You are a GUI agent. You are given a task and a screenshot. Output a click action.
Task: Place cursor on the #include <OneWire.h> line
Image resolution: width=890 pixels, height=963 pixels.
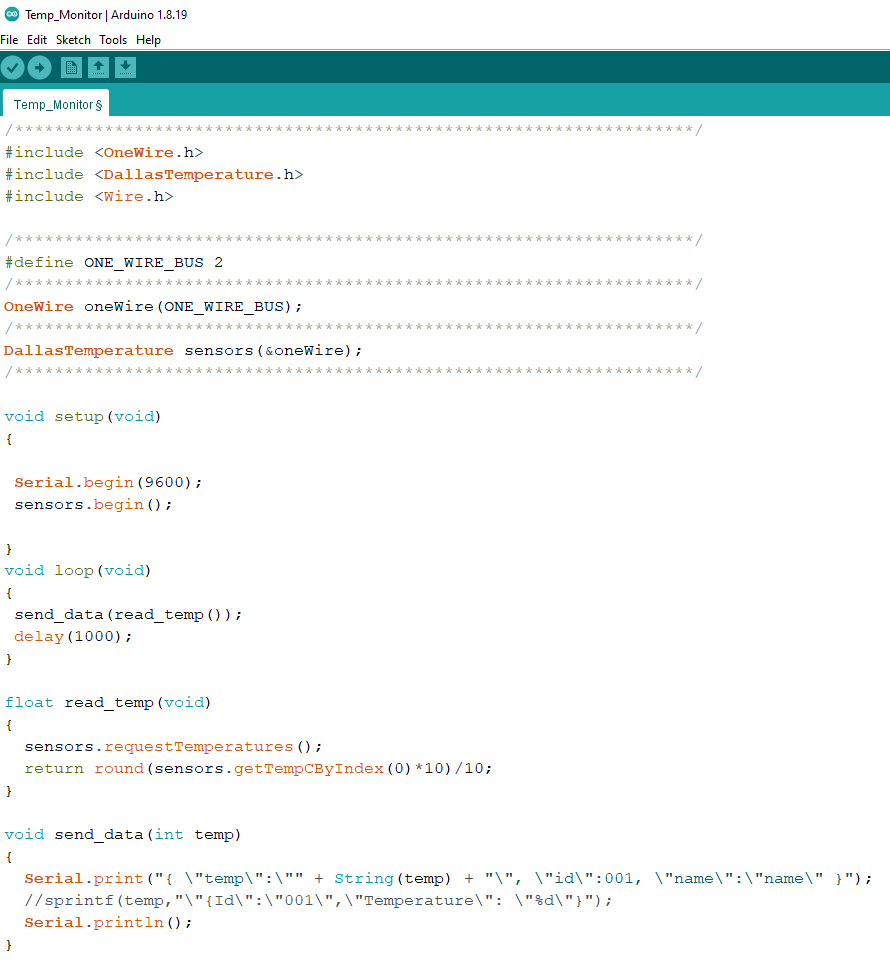point(104,153)
